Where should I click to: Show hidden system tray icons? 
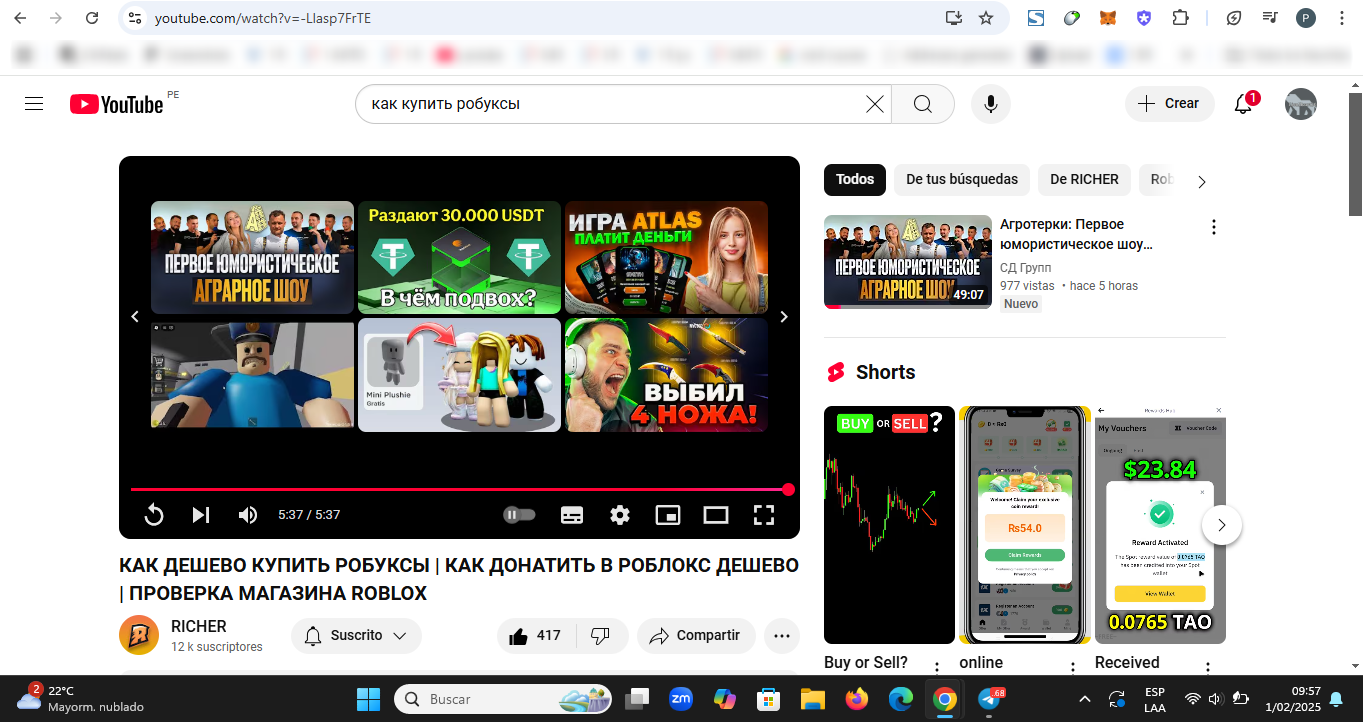tap(1083, 698)
